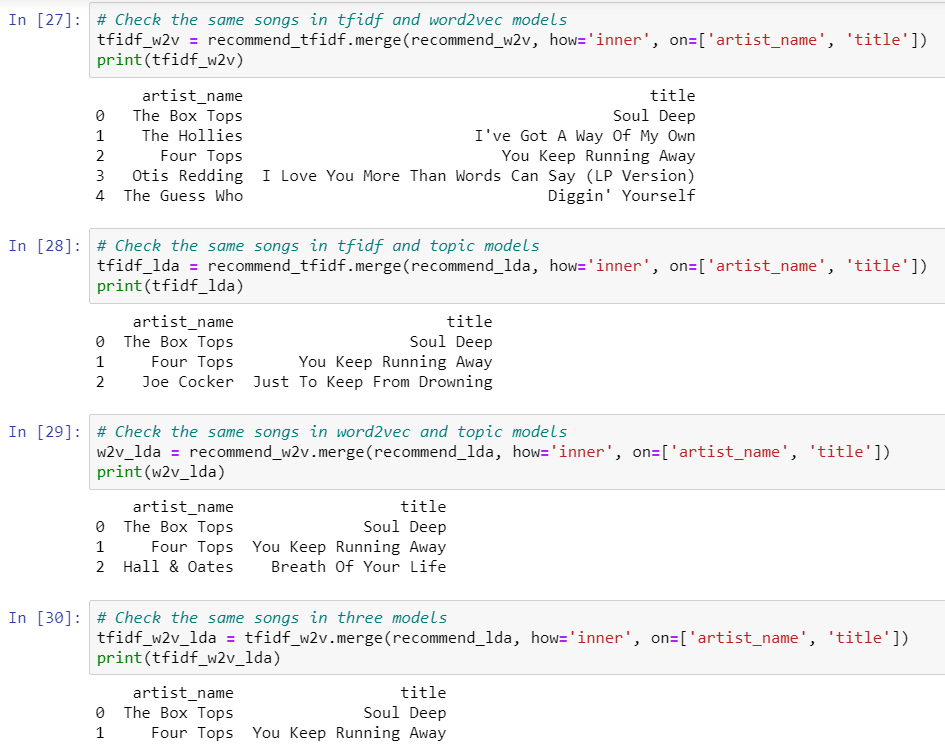Select "The Hollies" artist in the output

pos(192,136)
